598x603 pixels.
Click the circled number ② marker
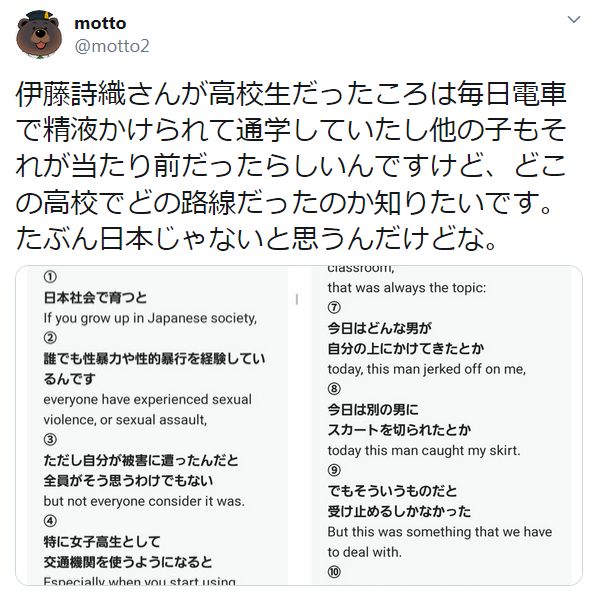coord(50,338)
